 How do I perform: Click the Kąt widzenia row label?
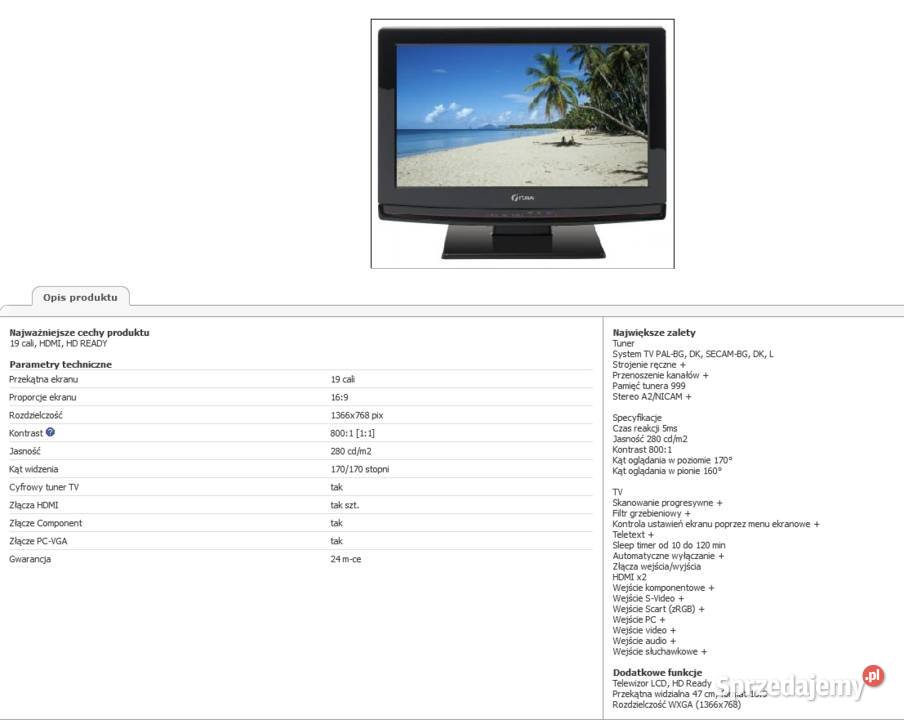34,469
